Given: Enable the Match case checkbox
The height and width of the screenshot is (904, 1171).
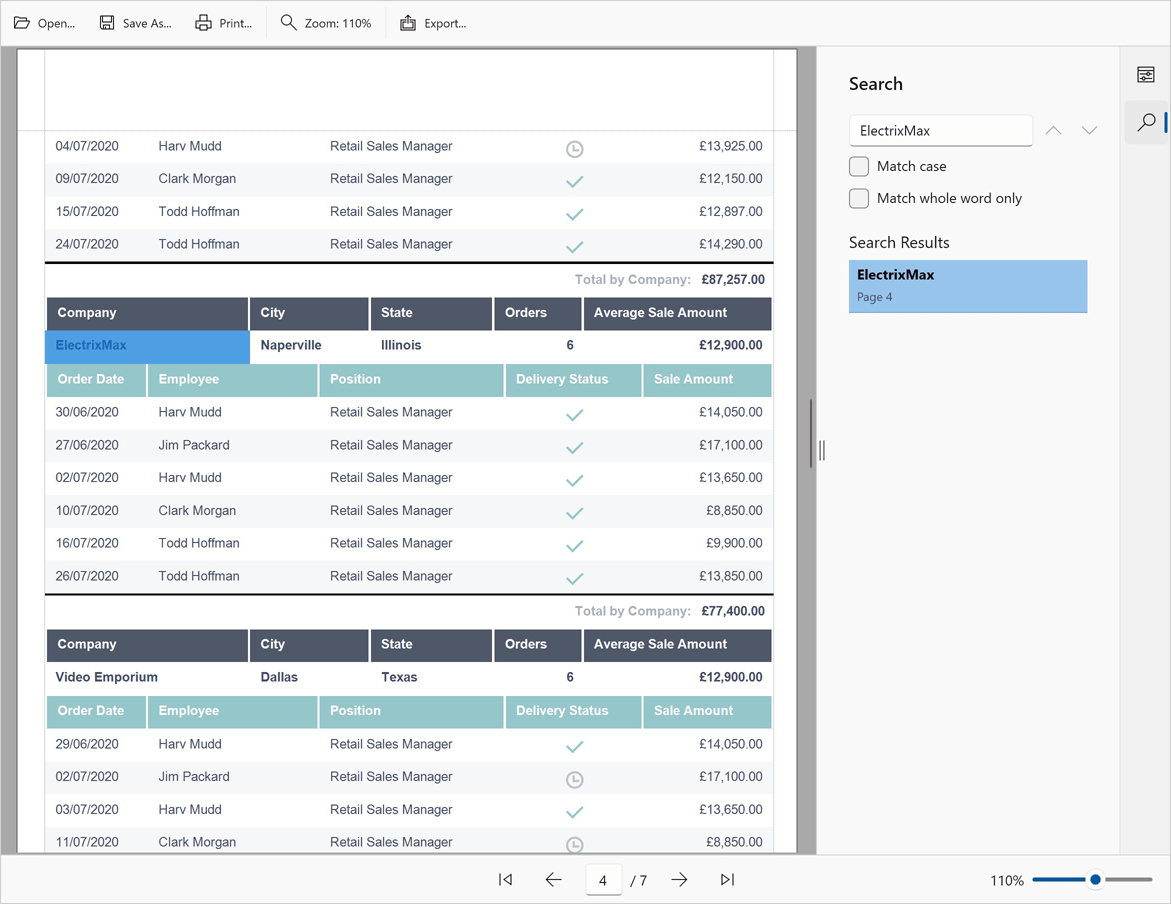Looking at the screenshot, I should 858,166.
